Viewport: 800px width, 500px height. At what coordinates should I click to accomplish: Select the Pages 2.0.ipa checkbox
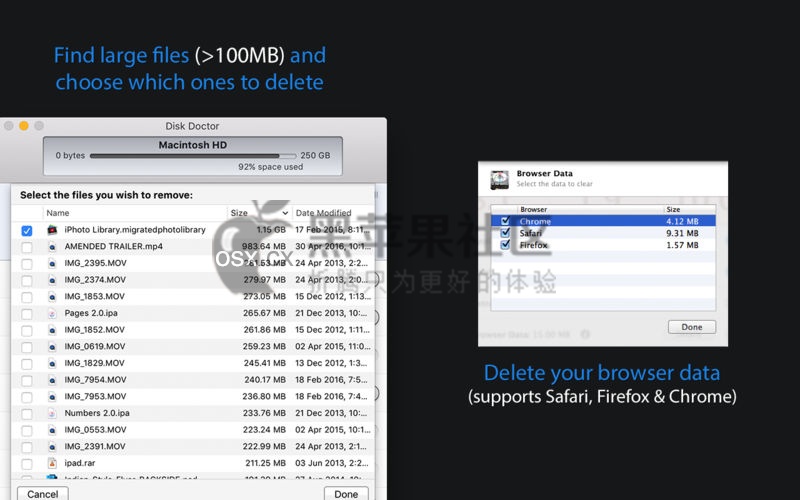pos(27,314)
